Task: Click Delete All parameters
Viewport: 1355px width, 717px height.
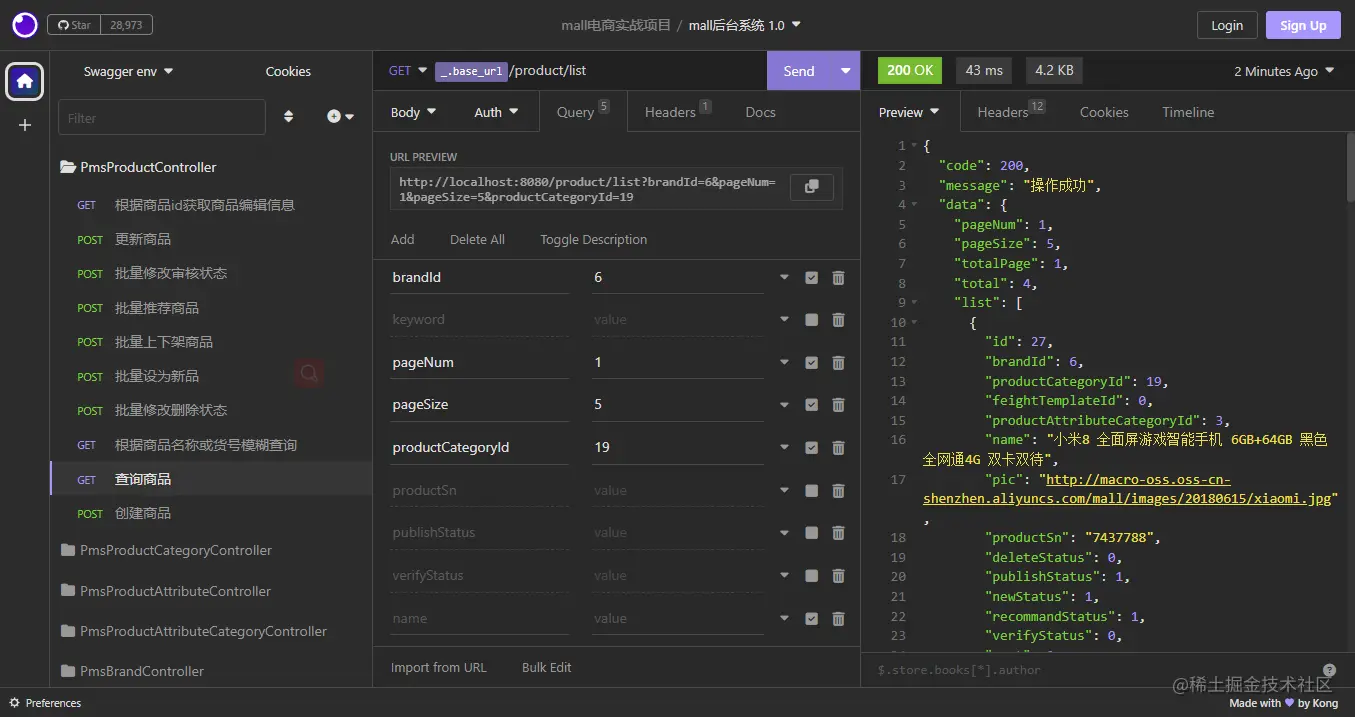Action: 477,239
